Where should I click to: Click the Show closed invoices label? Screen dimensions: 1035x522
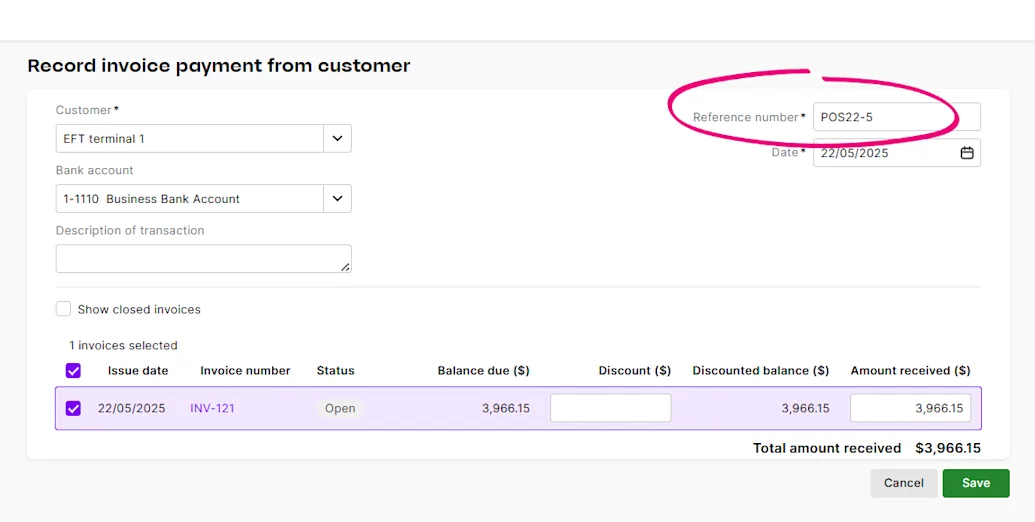click(x=139, y=310)
